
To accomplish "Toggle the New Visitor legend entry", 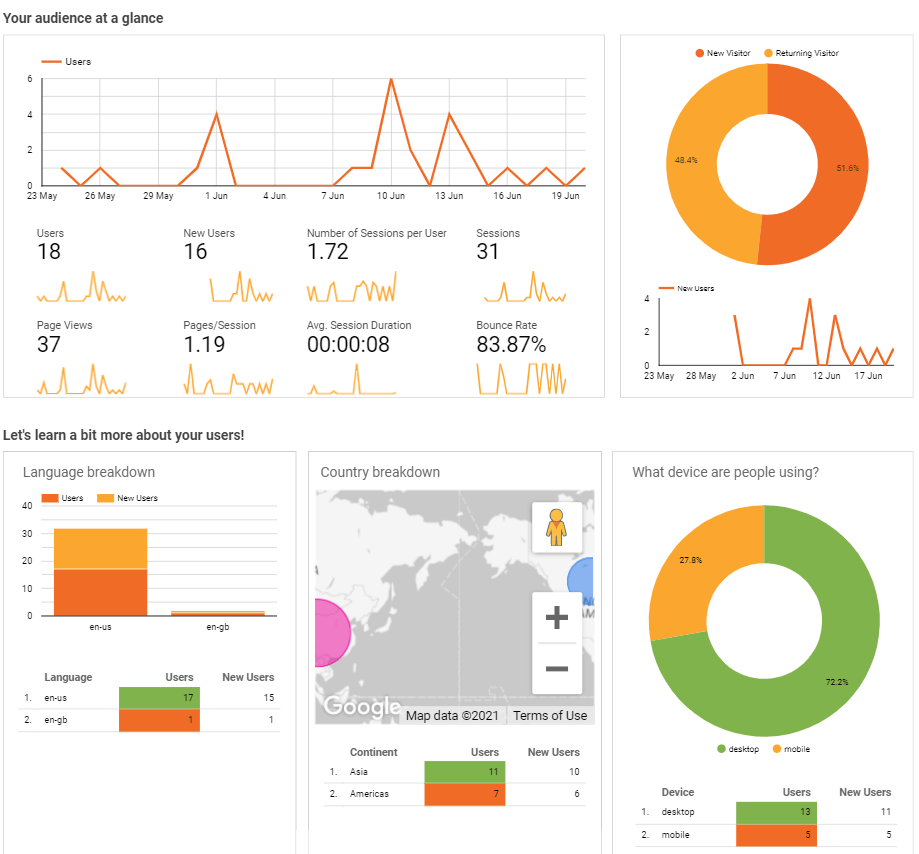I will click(700, 53).
